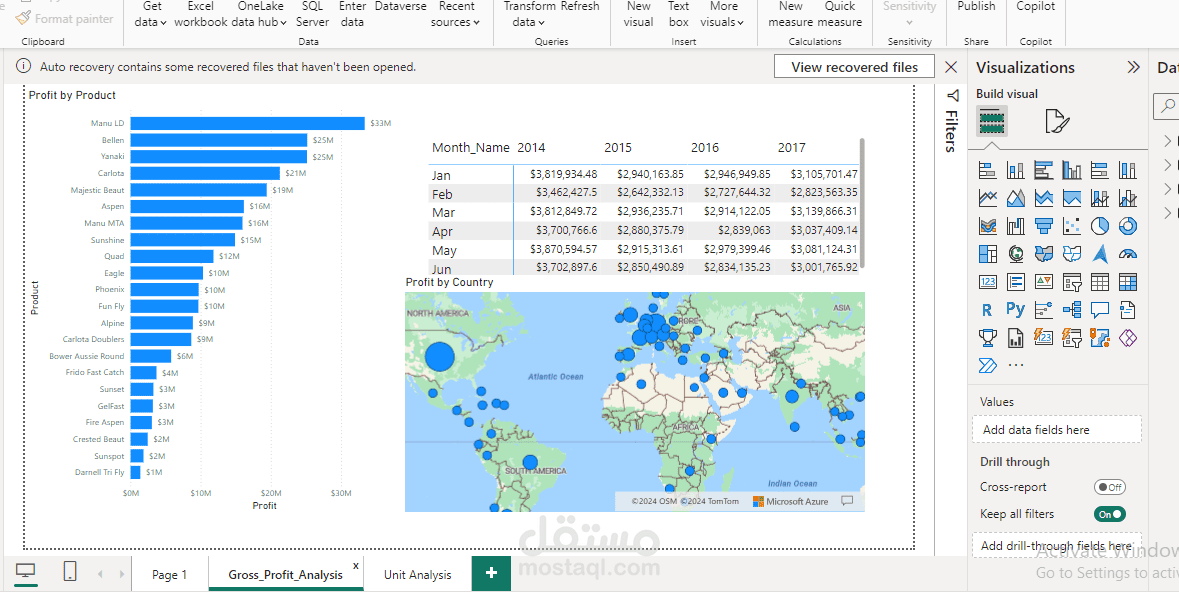Expand the Filters pane

[x=951, y=120]
